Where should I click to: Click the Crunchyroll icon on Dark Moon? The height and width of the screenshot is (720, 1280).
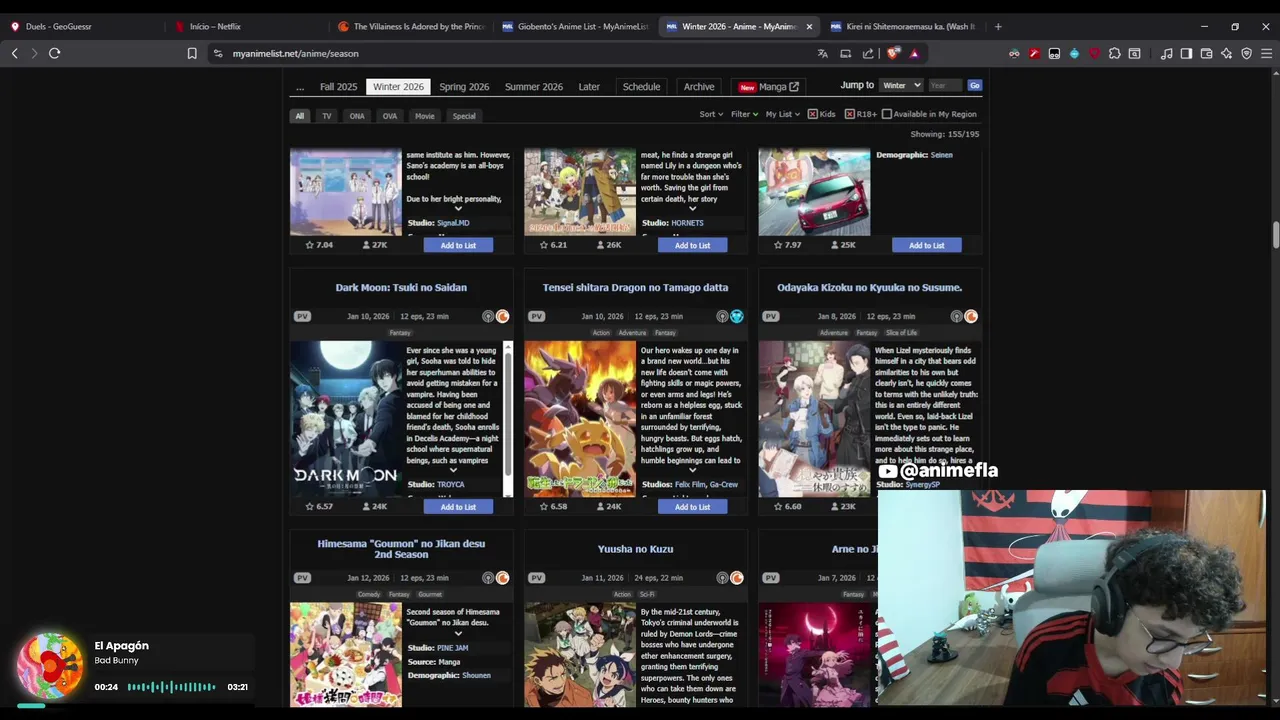503,316
